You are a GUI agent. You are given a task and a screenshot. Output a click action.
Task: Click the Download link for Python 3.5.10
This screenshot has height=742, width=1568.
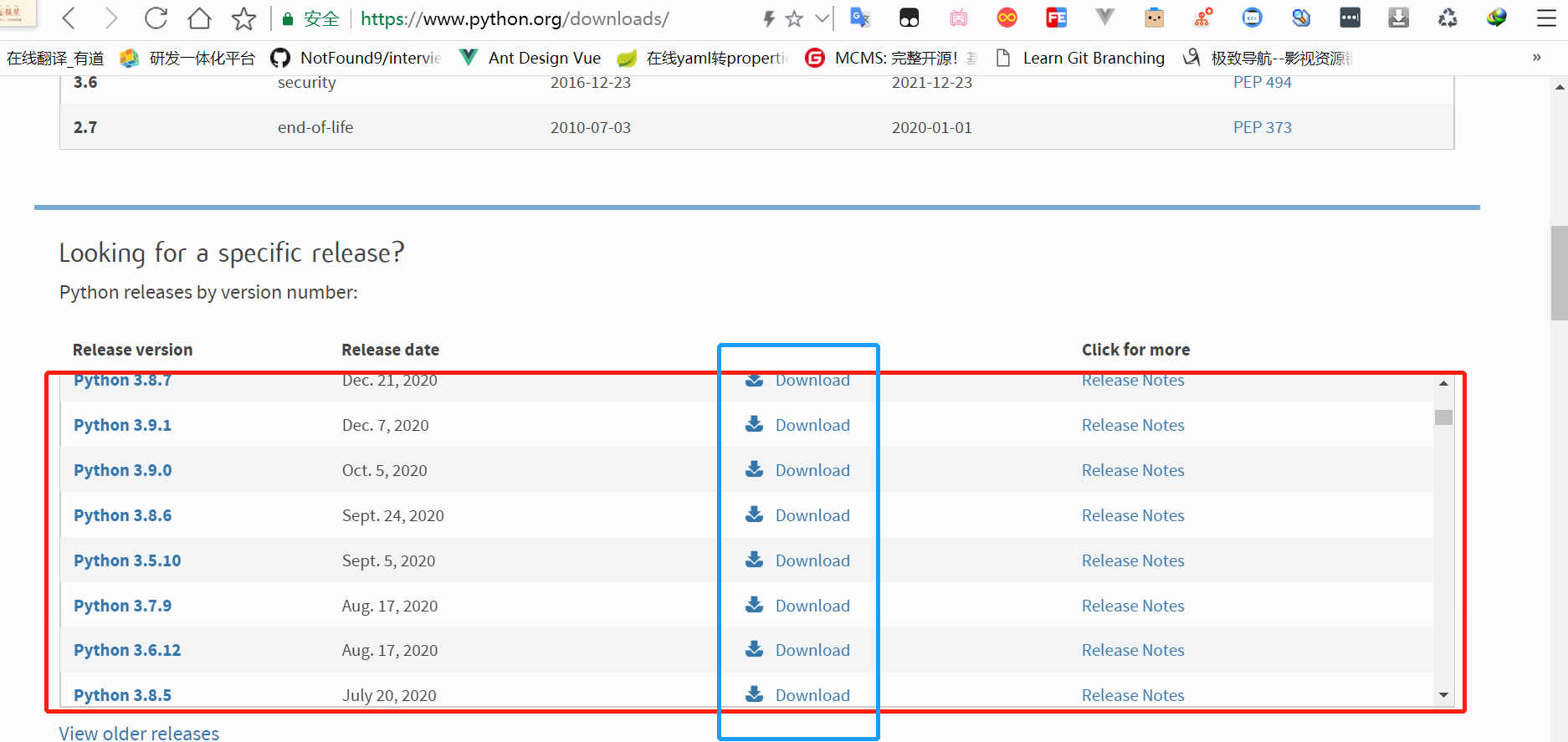coord(797,560)
